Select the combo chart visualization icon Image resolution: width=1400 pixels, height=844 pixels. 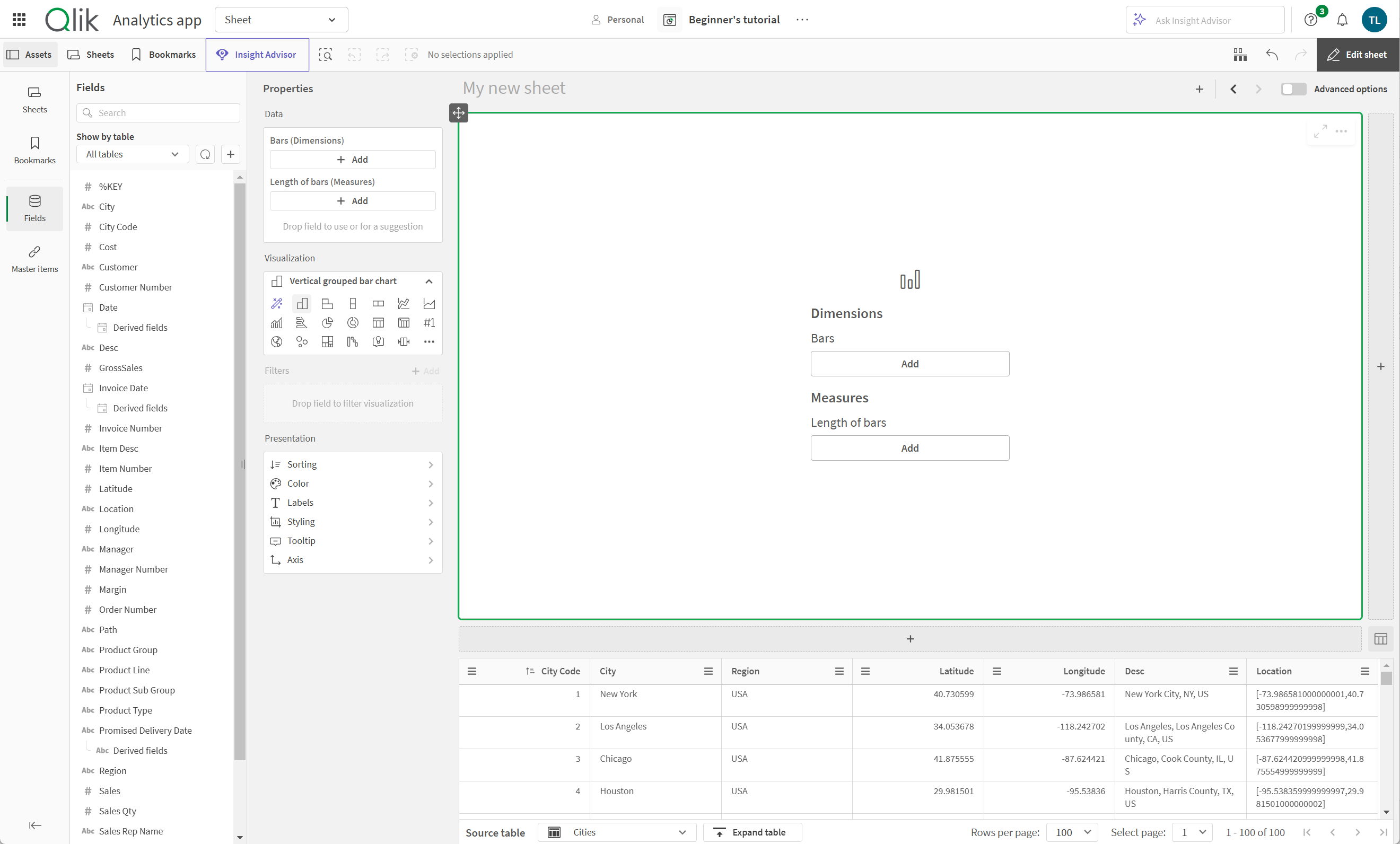click(x=276, y=323)
